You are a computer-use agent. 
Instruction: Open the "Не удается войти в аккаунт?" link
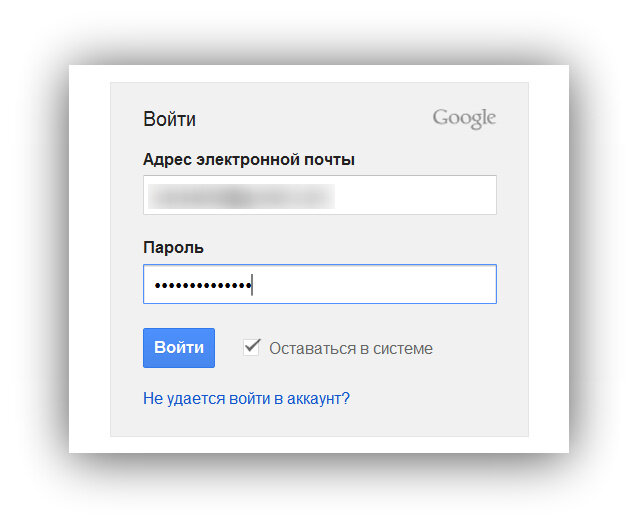246,398
